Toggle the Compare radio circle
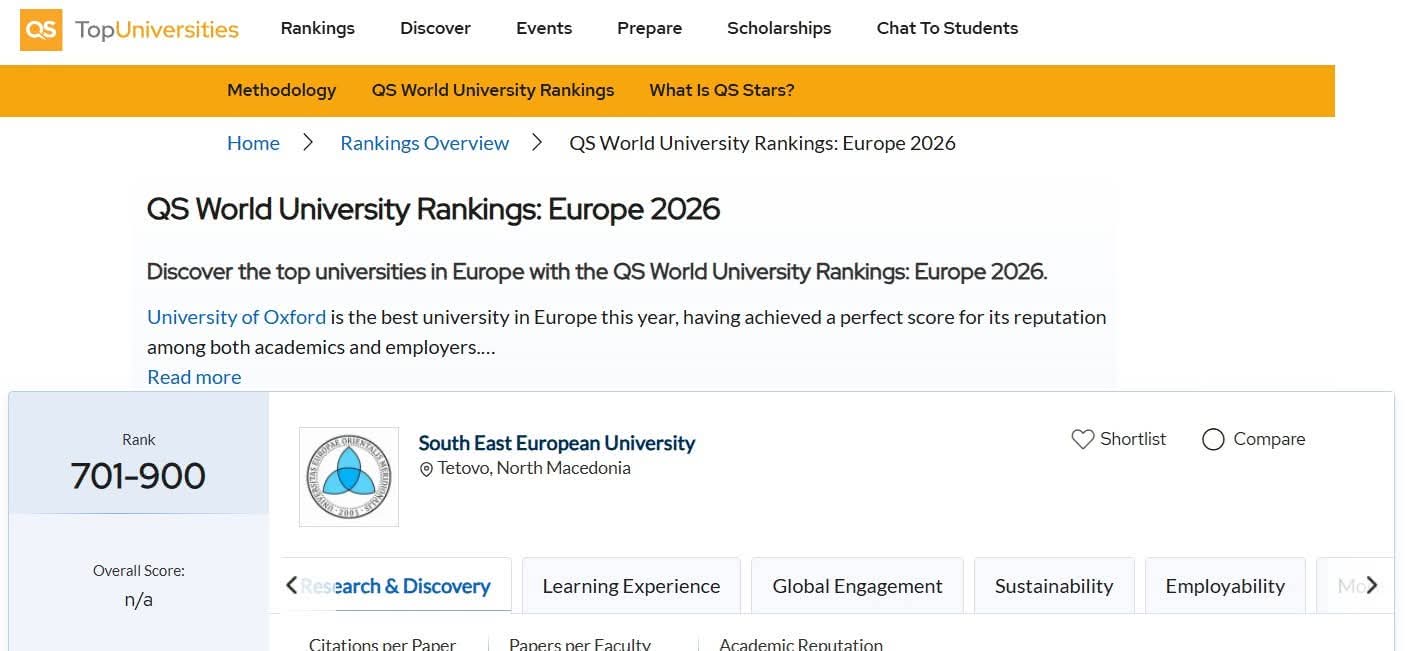This screenshot has width=1406, height=651. coord(1213,439)
